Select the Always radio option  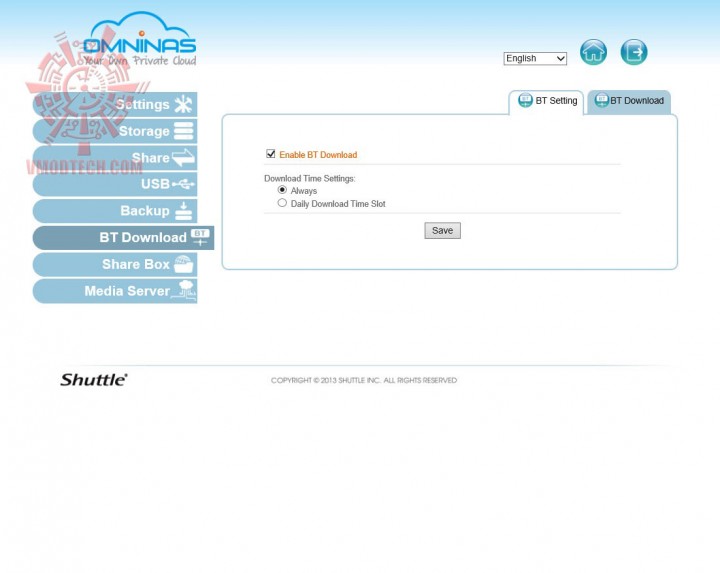click(x=282, y=190)
